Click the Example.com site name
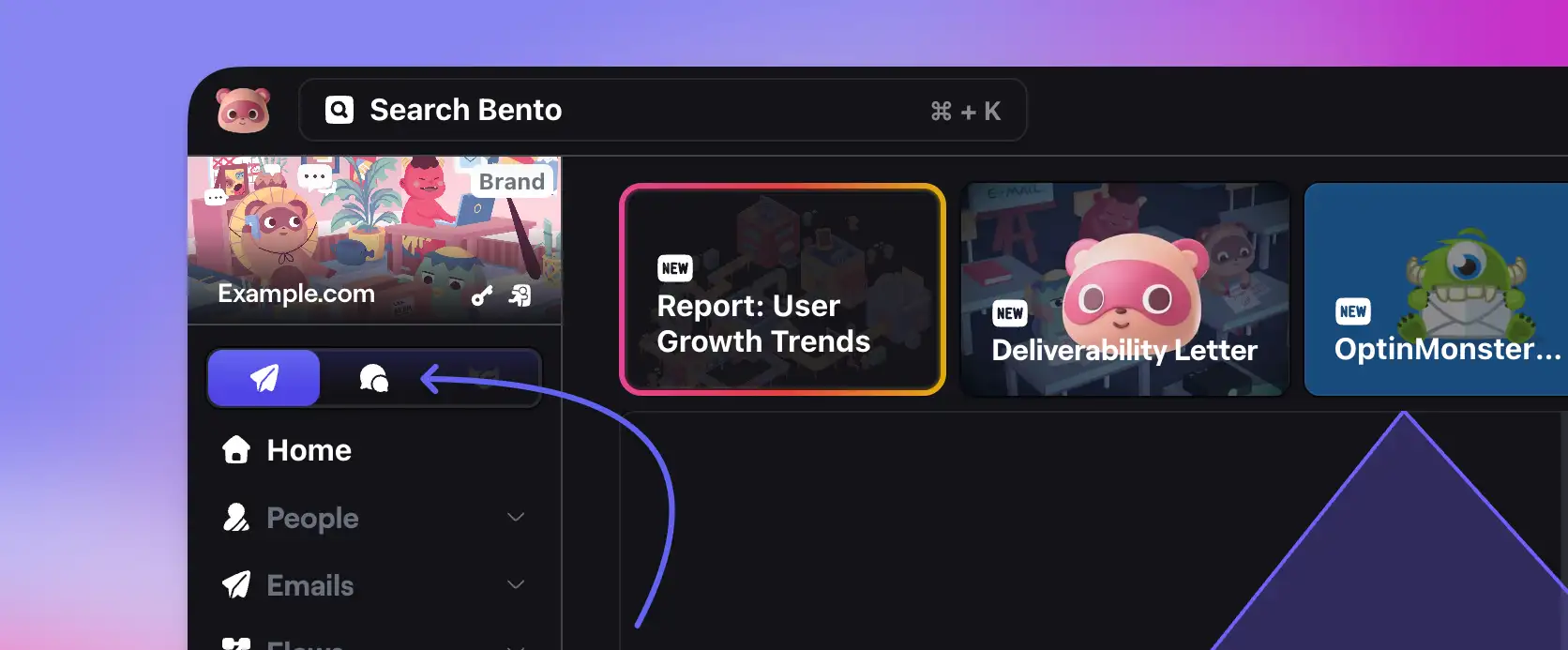 pyautogui.click(x=296, y=294)
